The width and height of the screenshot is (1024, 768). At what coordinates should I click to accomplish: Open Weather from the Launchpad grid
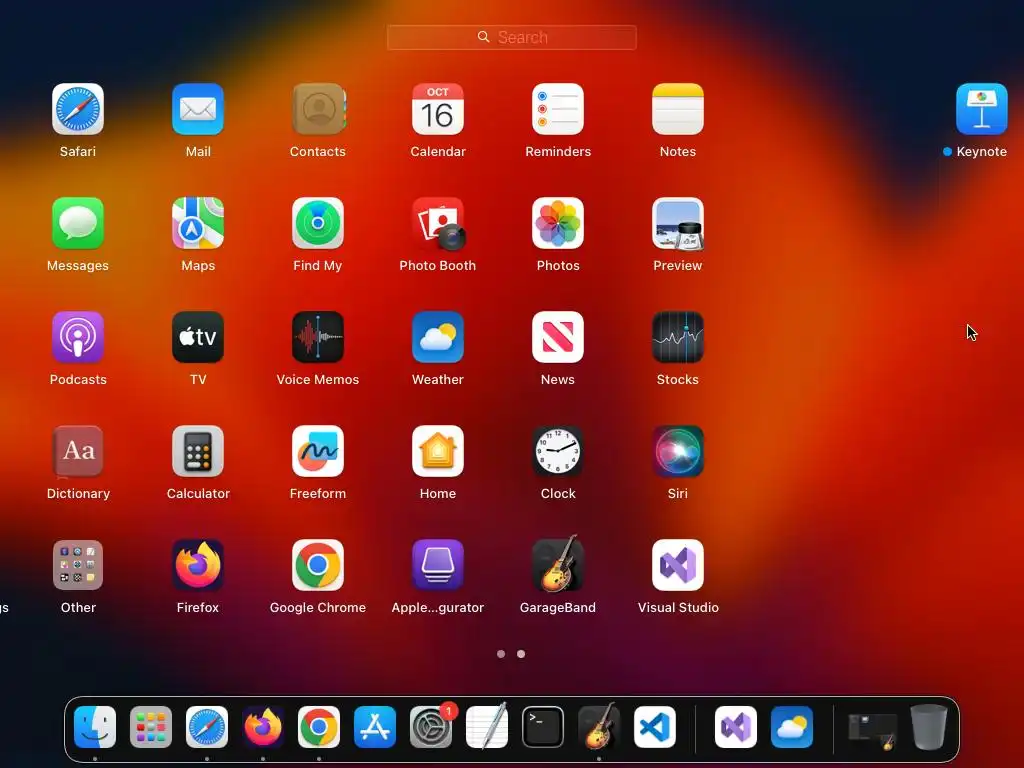click(438, 337)
